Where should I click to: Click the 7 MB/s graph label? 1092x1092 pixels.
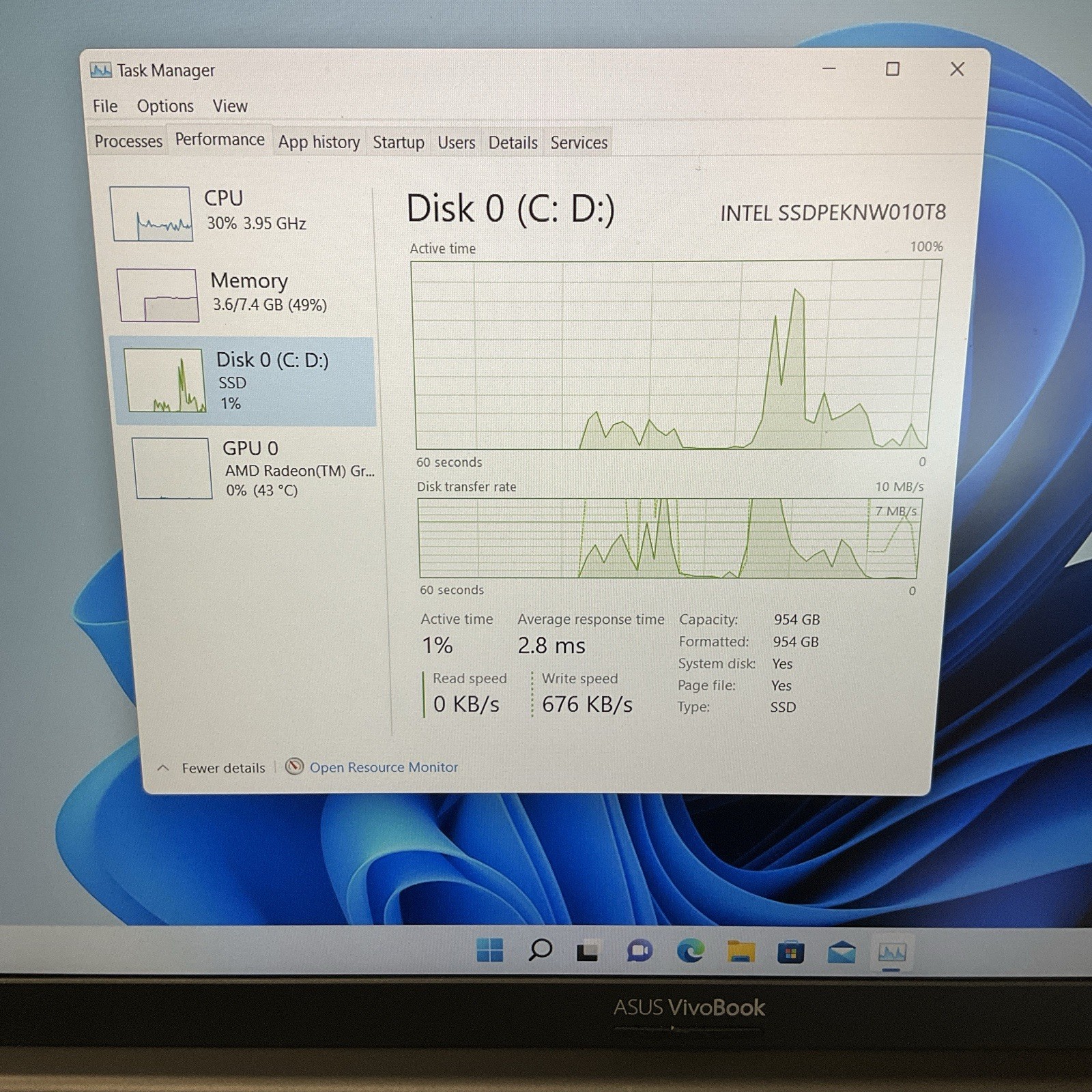(896, 511)
